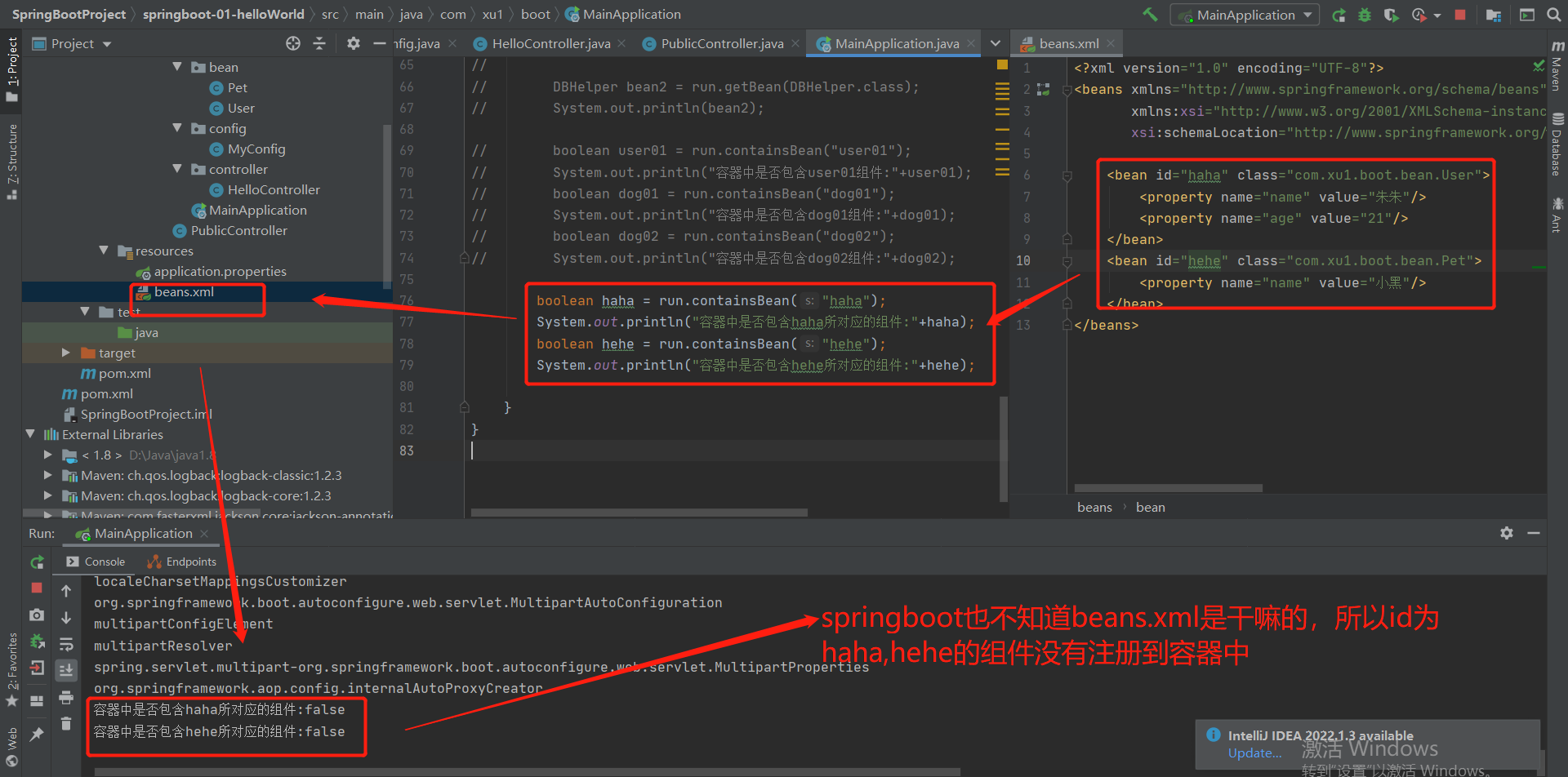Close the beans.xml editor tab
This screenshot has height=777, width=1568.
point(1111,43)
